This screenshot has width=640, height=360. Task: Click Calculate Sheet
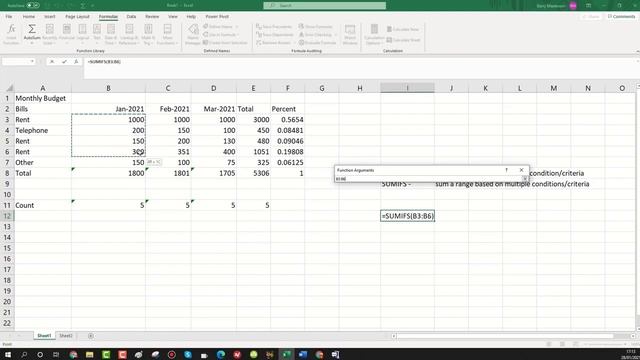click(403, 40)
